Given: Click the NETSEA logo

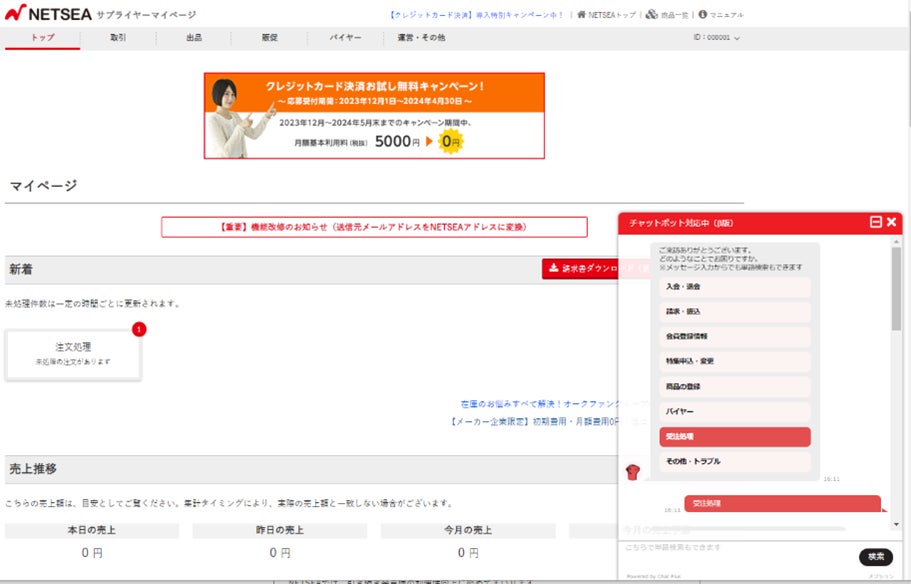Looking at the screenshot, I should point(48,13).
